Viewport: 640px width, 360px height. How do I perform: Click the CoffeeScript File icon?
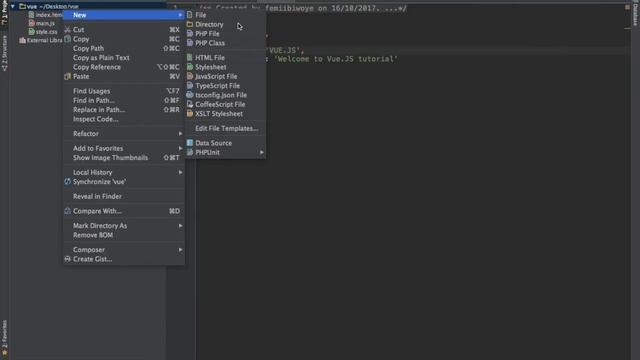point(190,104)
